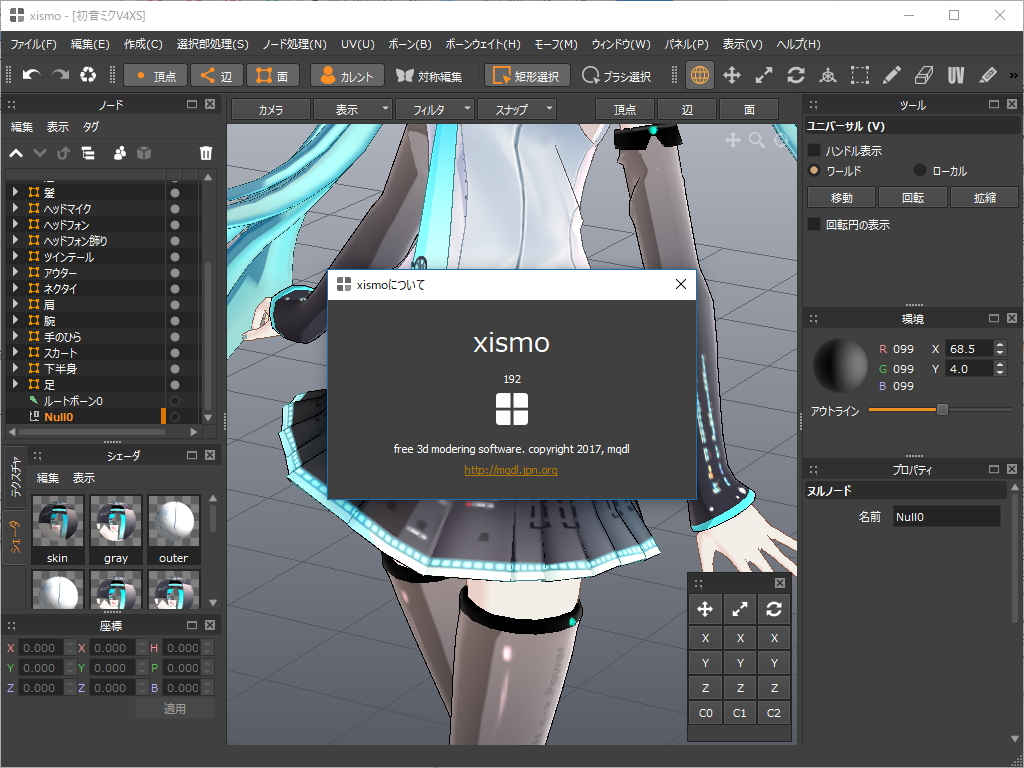The width and height of the screenshot is (1024, 768).
Task: Toggle visibility dot of 足 node
Action: 174,385
